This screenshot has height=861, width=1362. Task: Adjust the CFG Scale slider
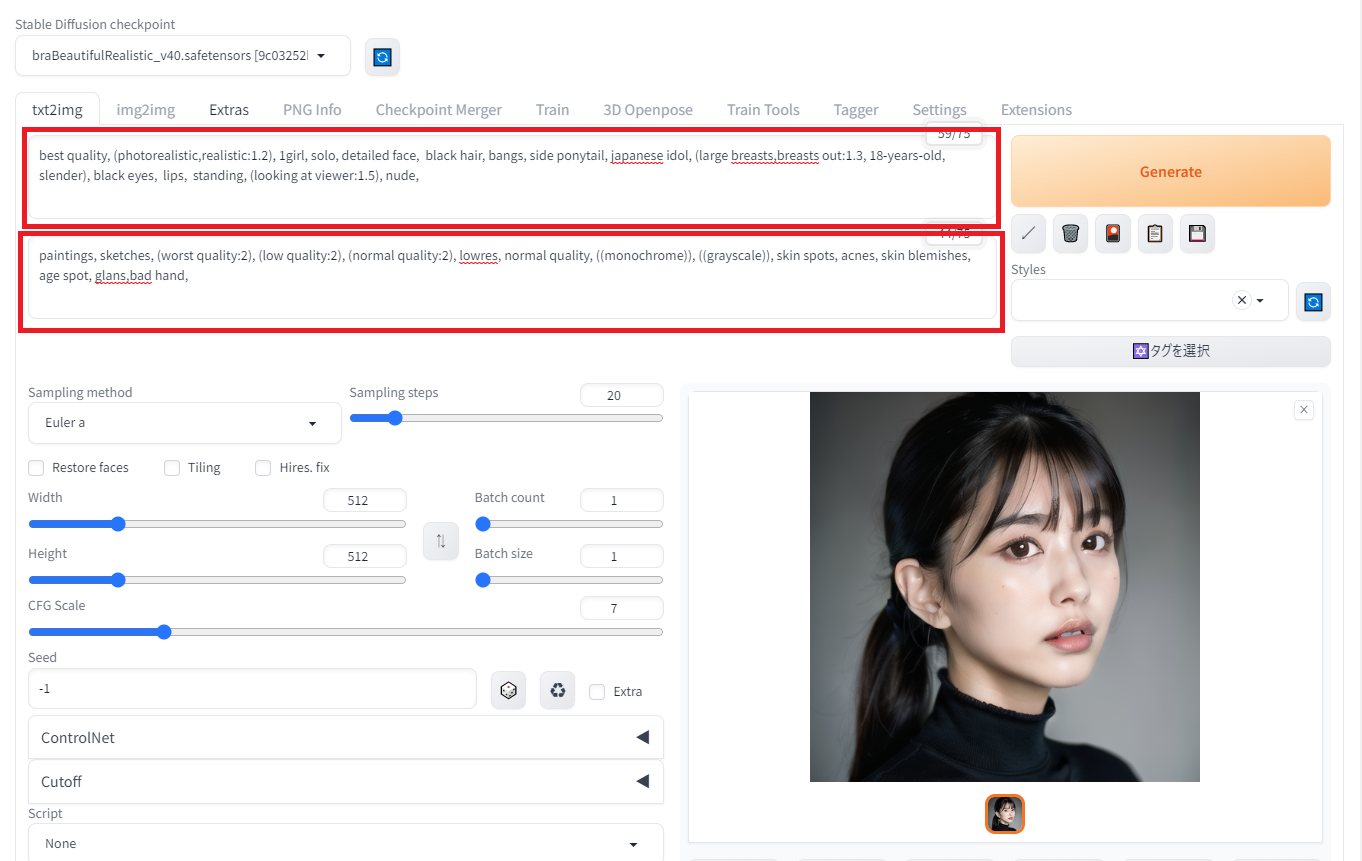[x=345, y=632]
